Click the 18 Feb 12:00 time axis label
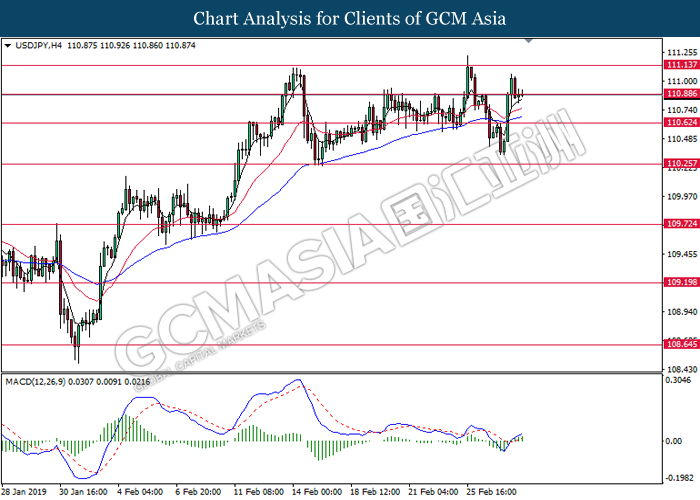700x500 pixels. pyautogui.click(x=375, y=492)
